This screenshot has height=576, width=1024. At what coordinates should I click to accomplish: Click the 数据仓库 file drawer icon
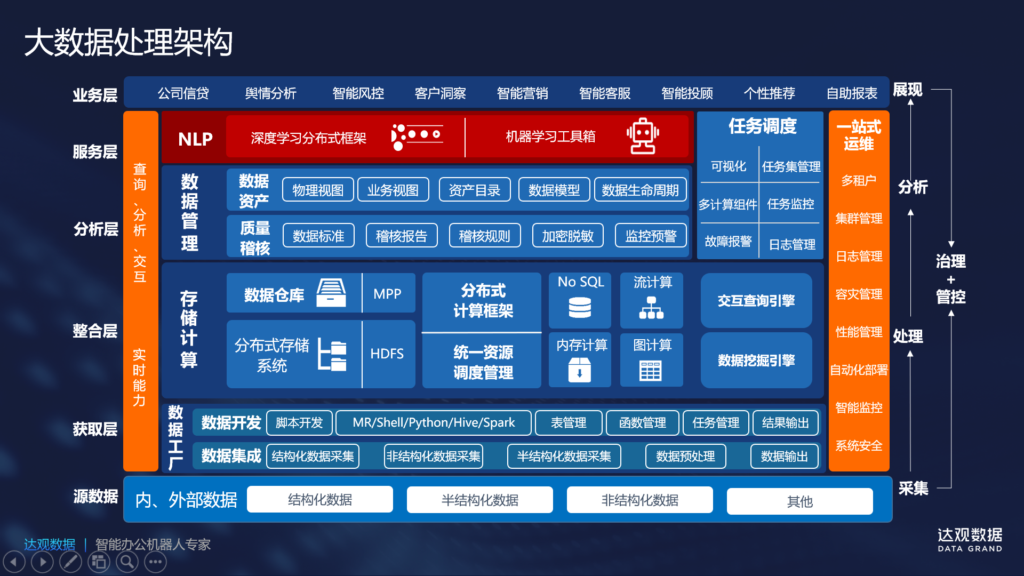tap(331, 294)
